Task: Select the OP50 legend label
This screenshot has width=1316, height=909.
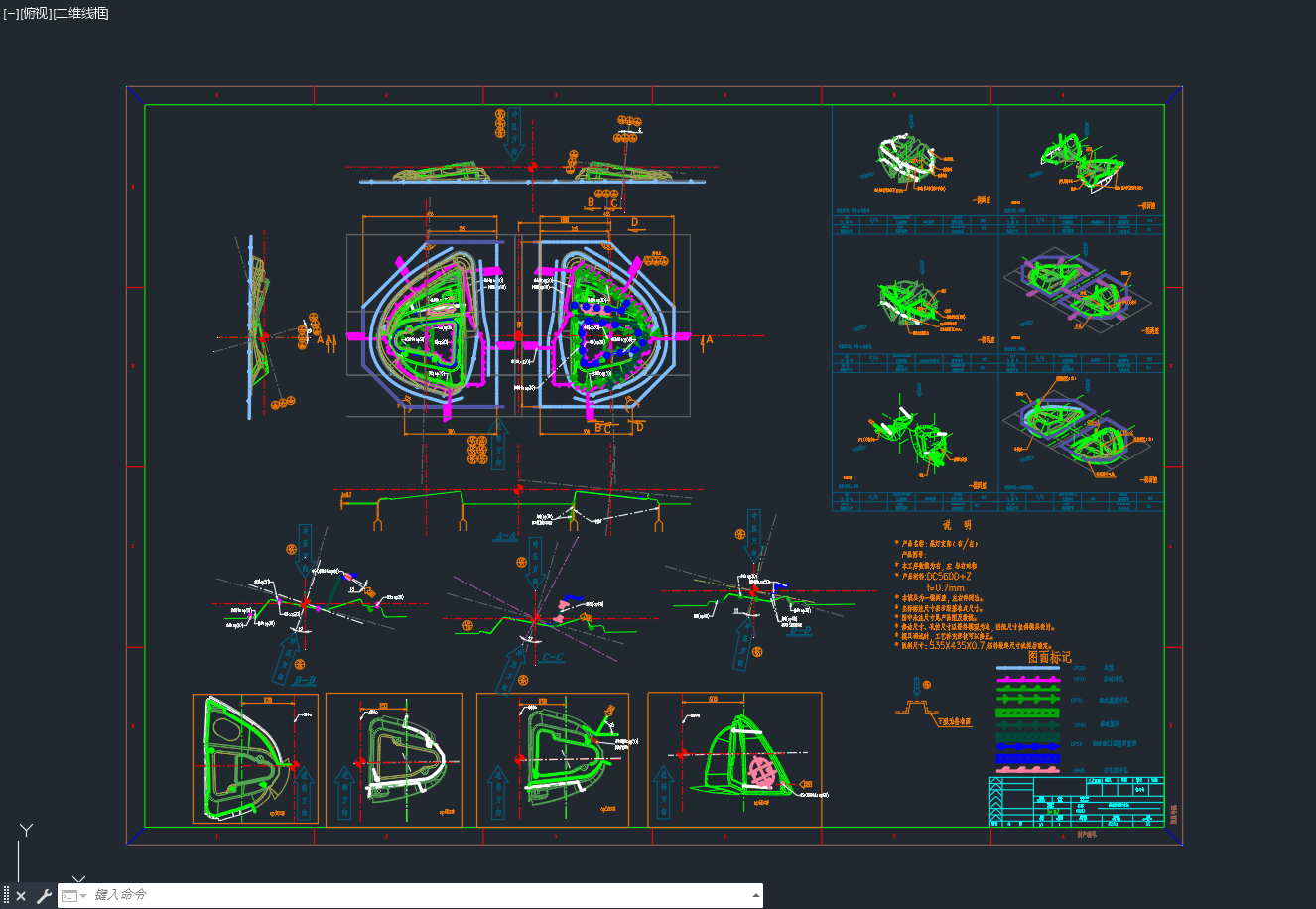Action: pyautogui.click(x=1079, y=743)
